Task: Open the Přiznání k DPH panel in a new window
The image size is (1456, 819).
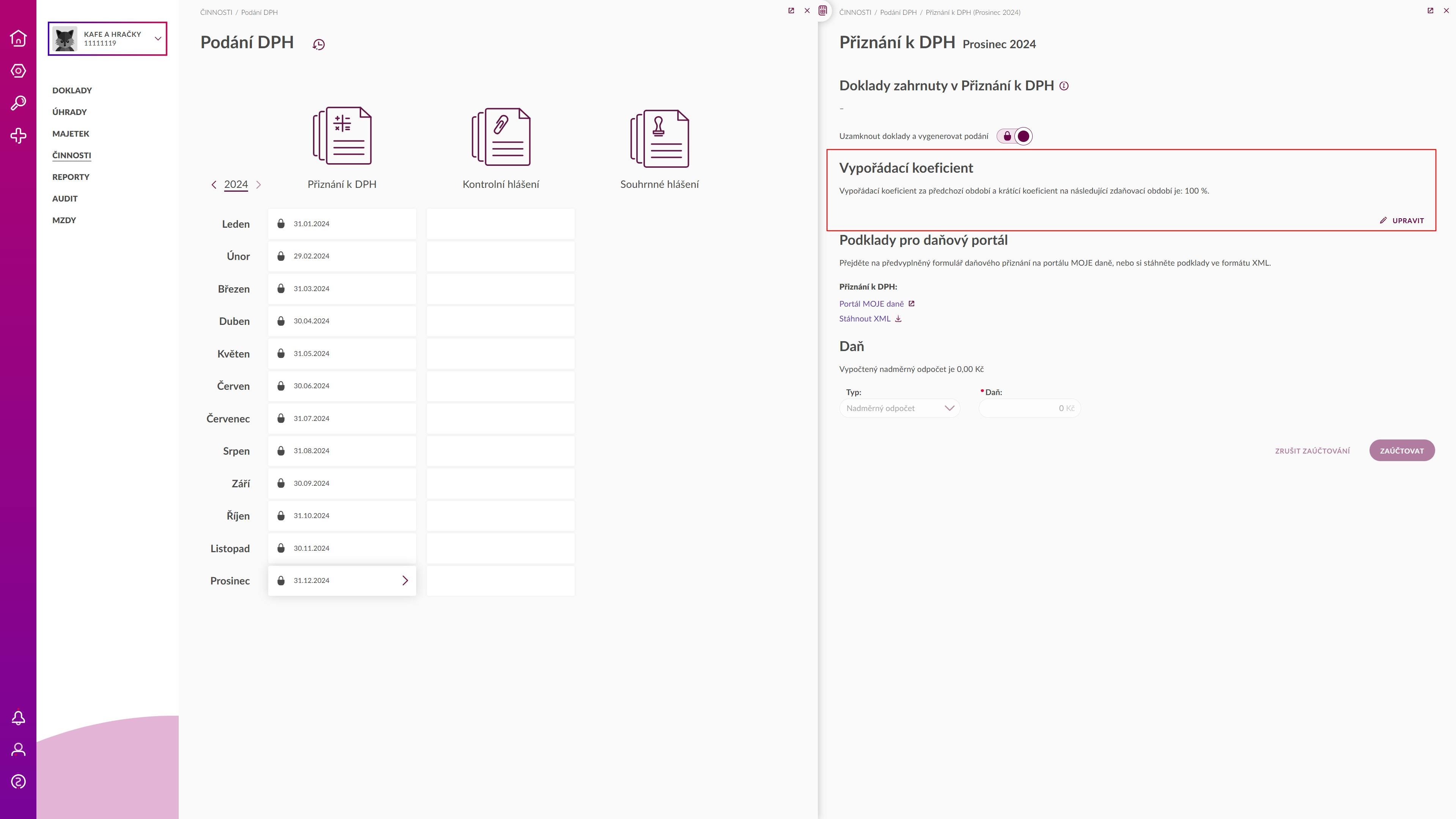Action: tap(1431, 11)
